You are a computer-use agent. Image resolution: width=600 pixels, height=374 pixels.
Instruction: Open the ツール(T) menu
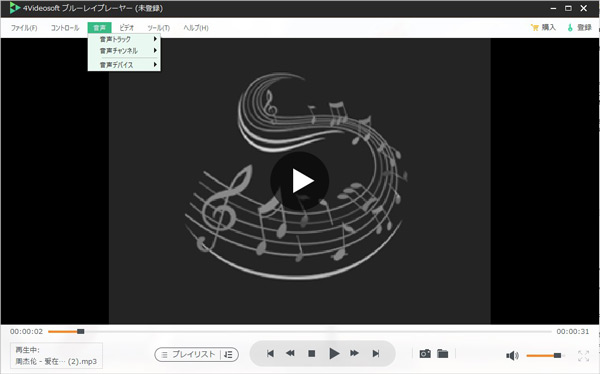pos(158,28)
